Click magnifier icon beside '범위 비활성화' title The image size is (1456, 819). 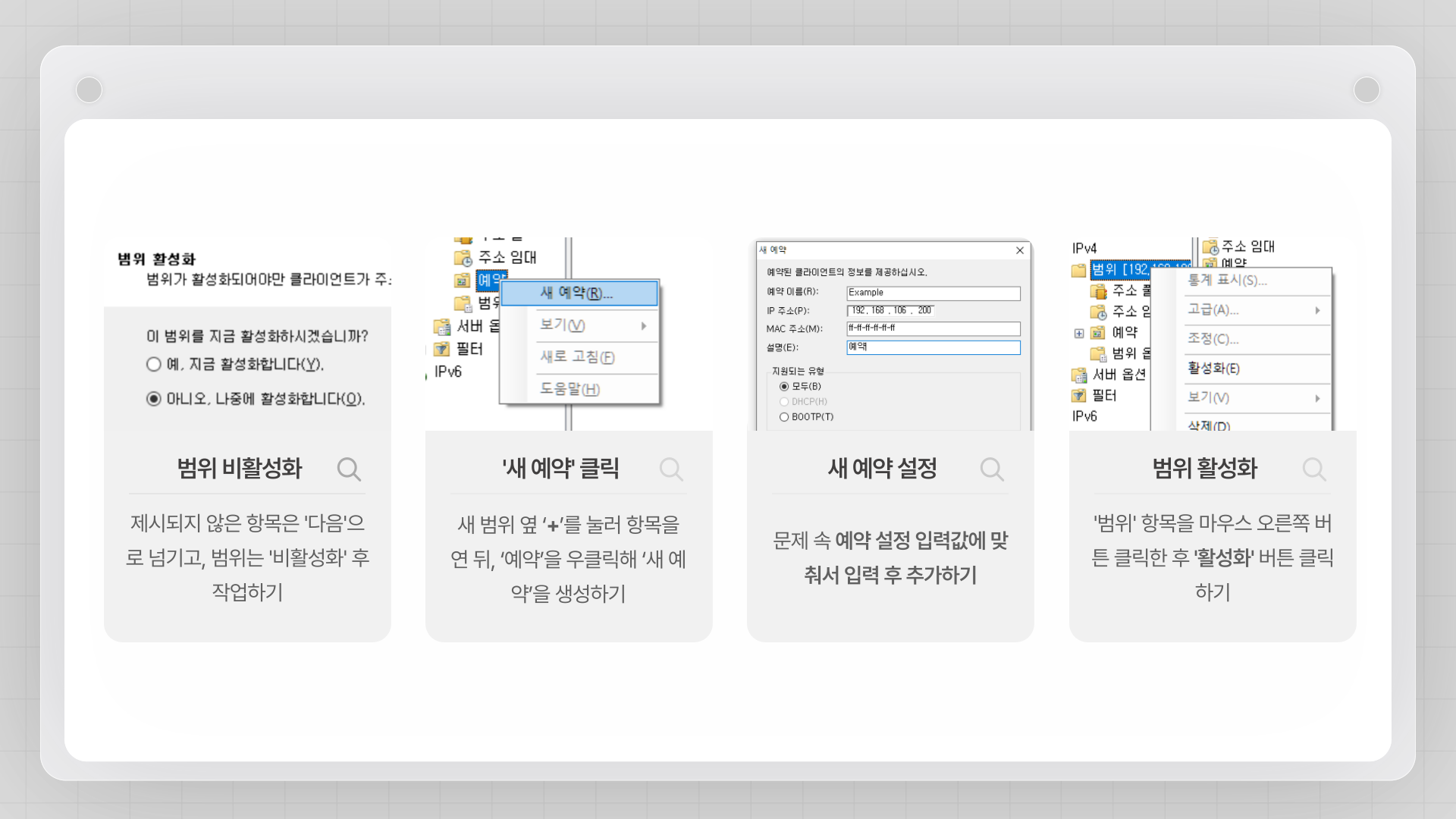pos(349,469)
